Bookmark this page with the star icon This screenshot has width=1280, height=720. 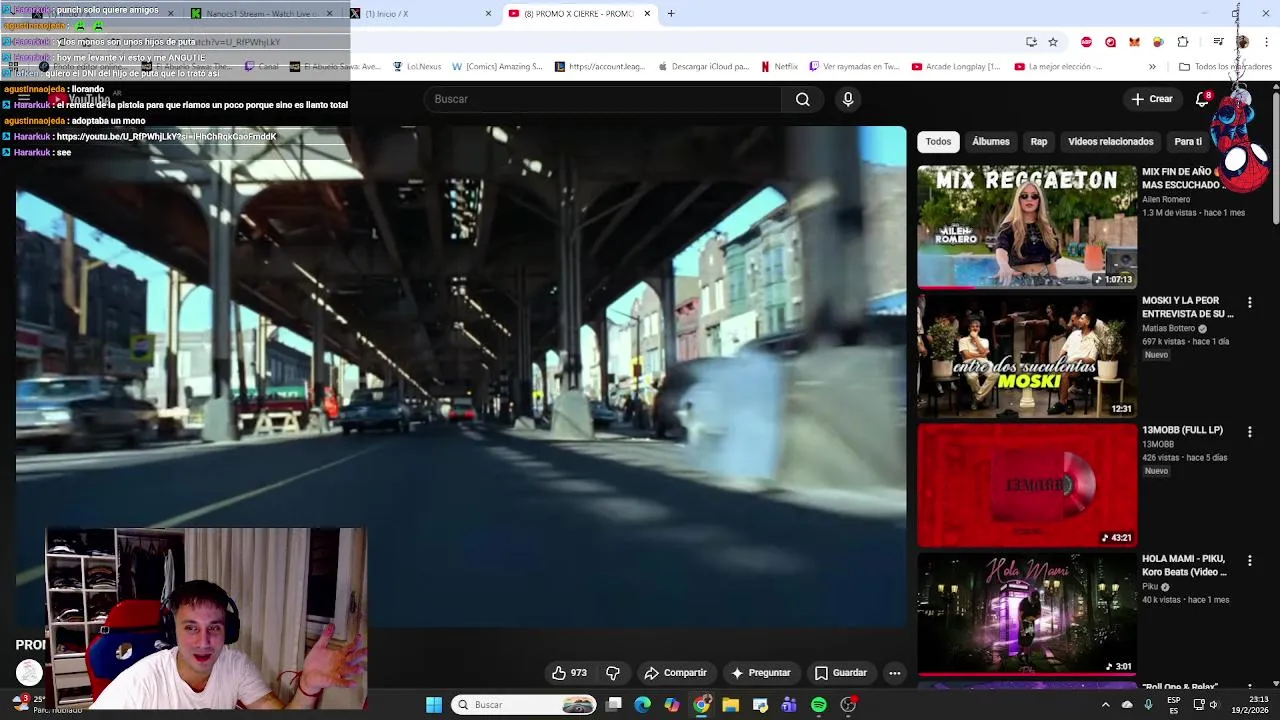pos(1053,42)
